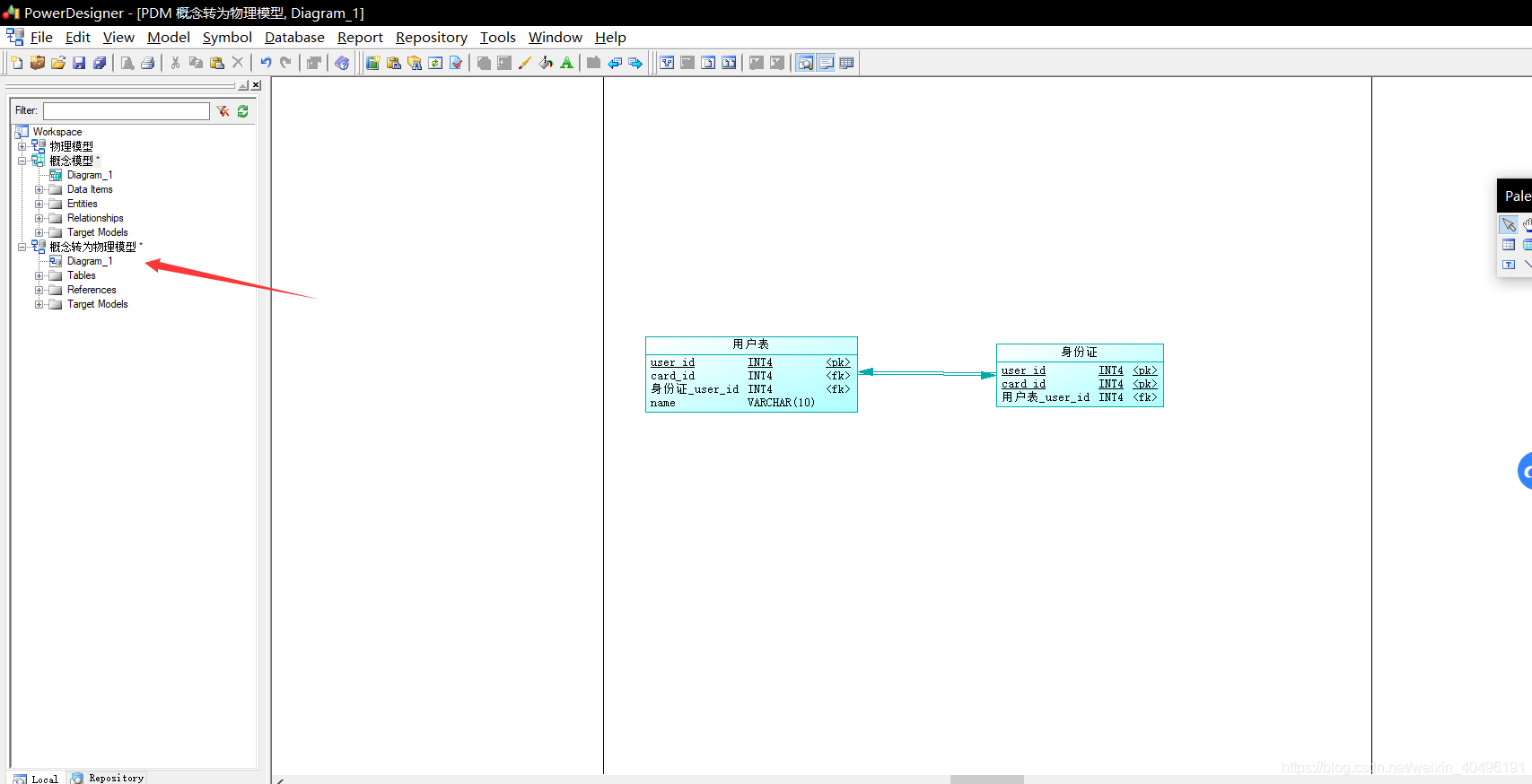Open the File menu

point(41,37)
